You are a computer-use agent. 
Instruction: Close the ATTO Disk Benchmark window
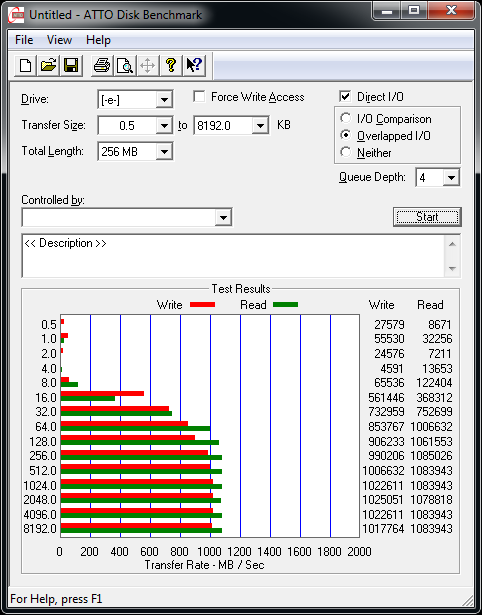pos(451,11)
